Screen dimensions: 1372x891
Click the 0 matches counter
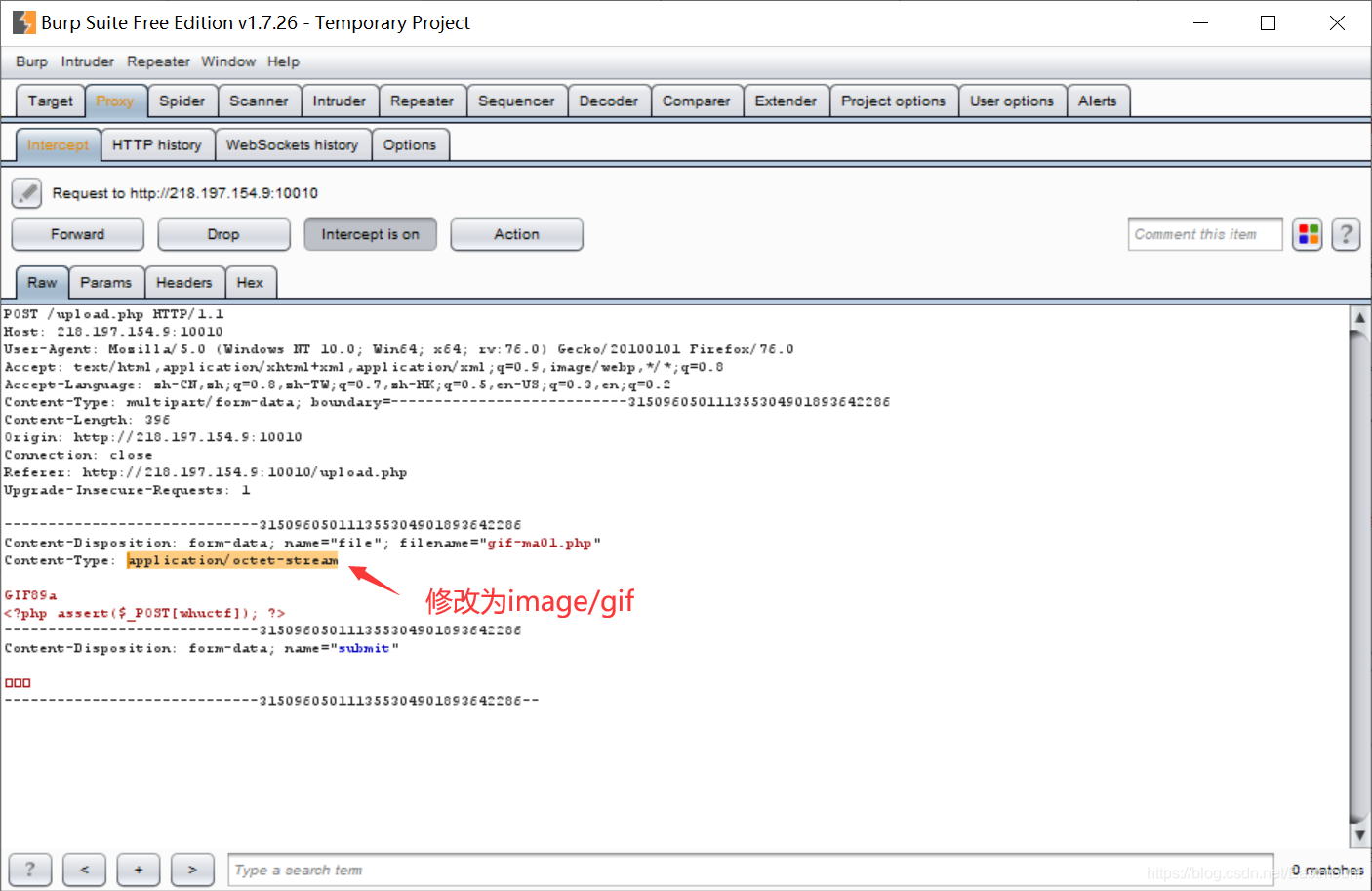pyautogui.click(x=1327, y=870)
